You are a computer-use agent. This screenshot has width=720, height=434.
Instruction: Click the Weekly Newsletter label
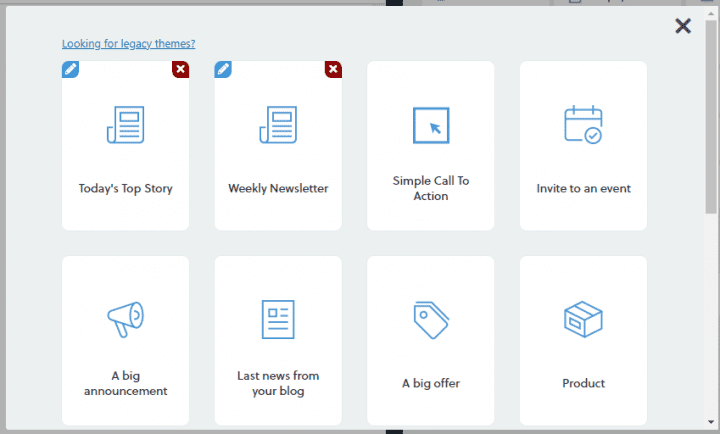coord(278,188)
